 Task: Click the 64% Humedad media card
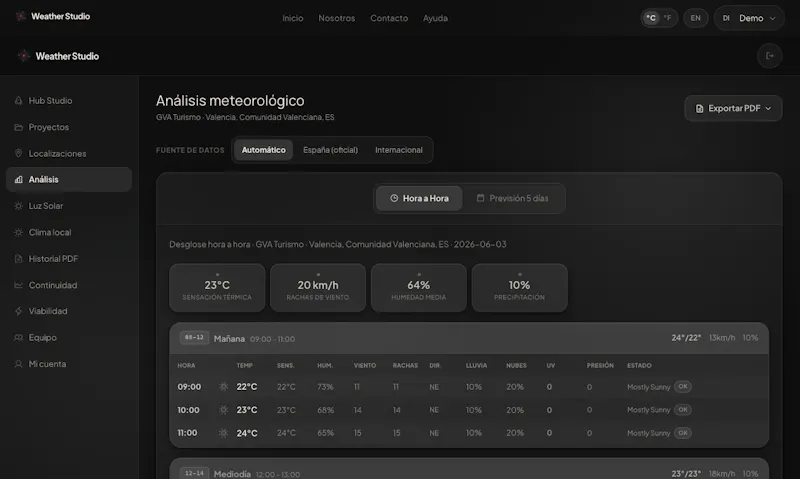(x=419, y=288)
